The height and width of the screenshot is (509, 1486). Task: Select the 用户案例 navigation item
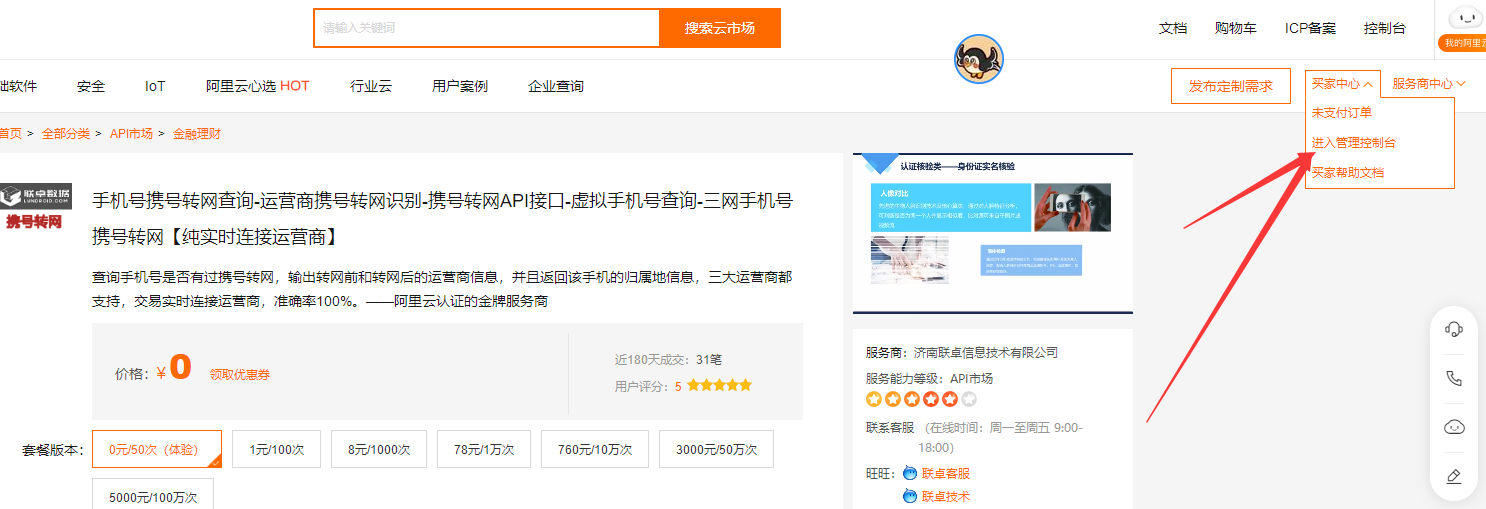pyautogui.click(x=460, y=86)
